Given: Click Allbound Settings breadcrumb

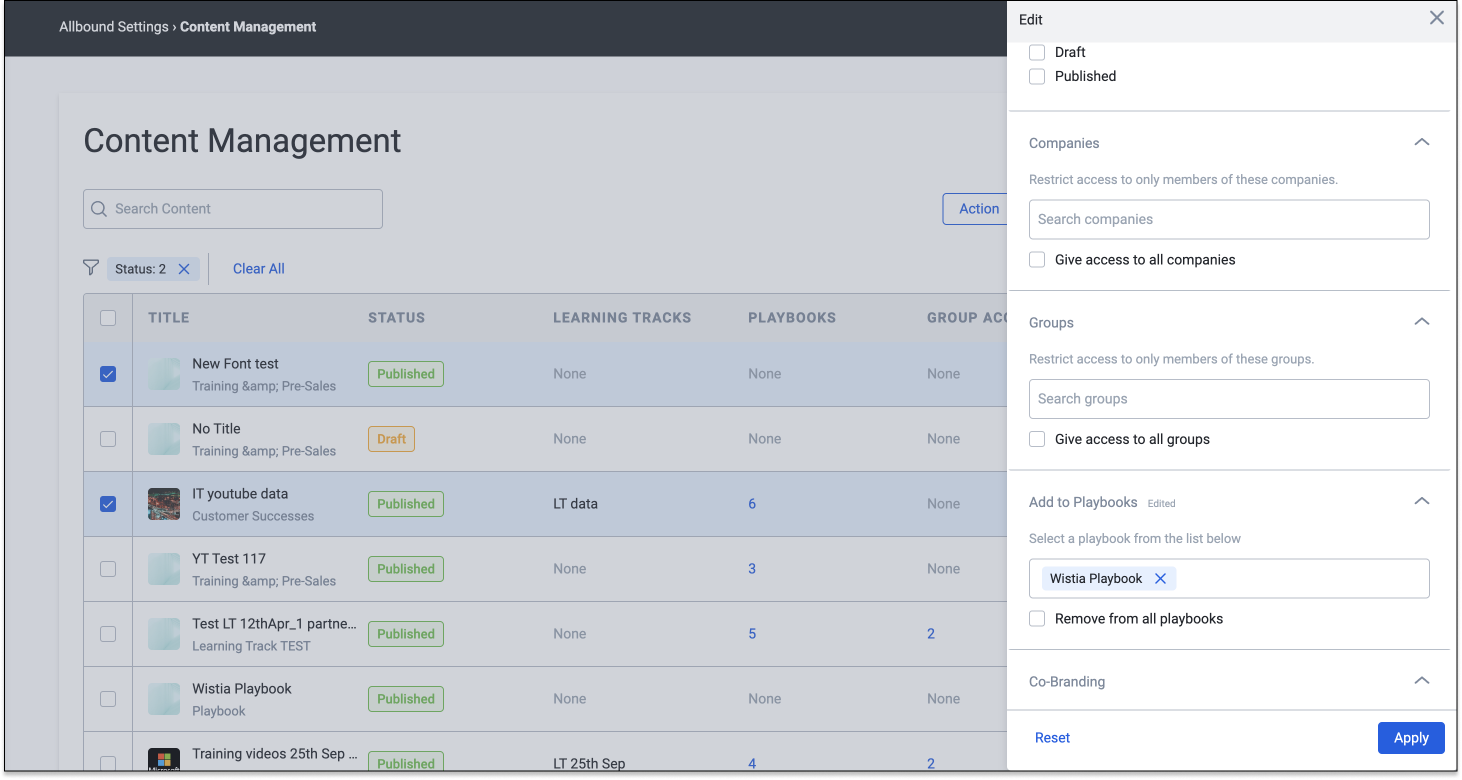Looking at the screenshot, I should 114,27.
